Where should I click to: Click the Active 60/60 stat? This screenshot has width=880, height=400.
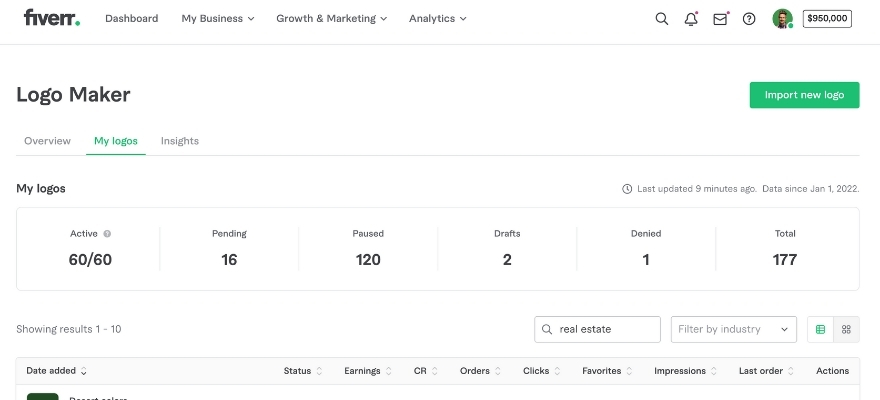point(90,249)
